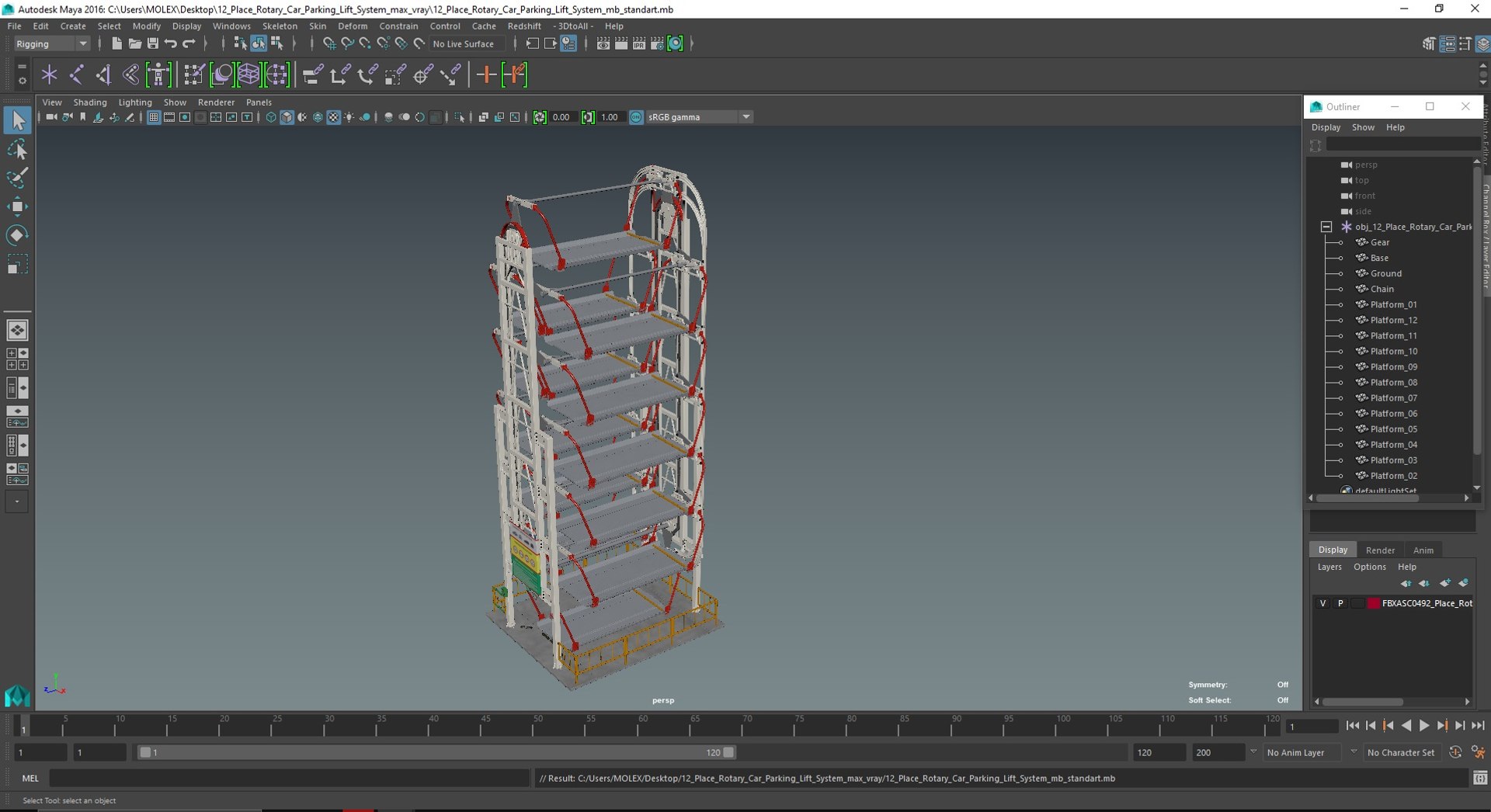Choose the Paint Selection tool

pyautogui.click(x=17, y=178)
